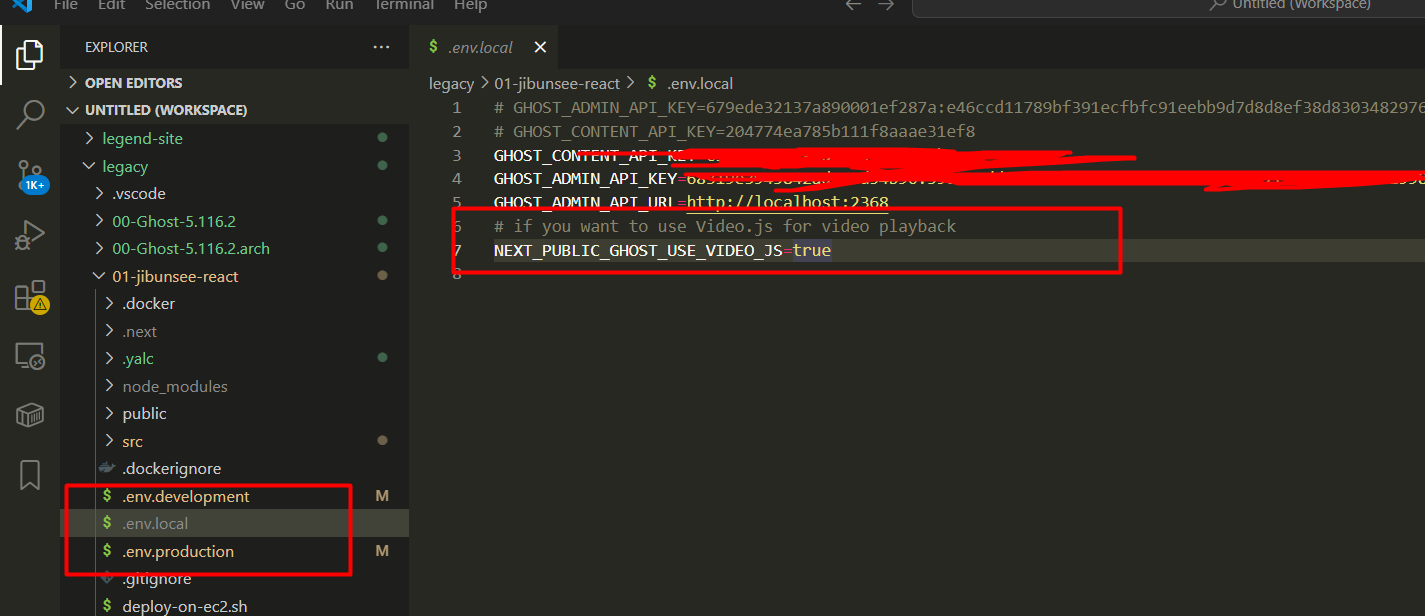Open the Extensions view icon

point(30,297)
